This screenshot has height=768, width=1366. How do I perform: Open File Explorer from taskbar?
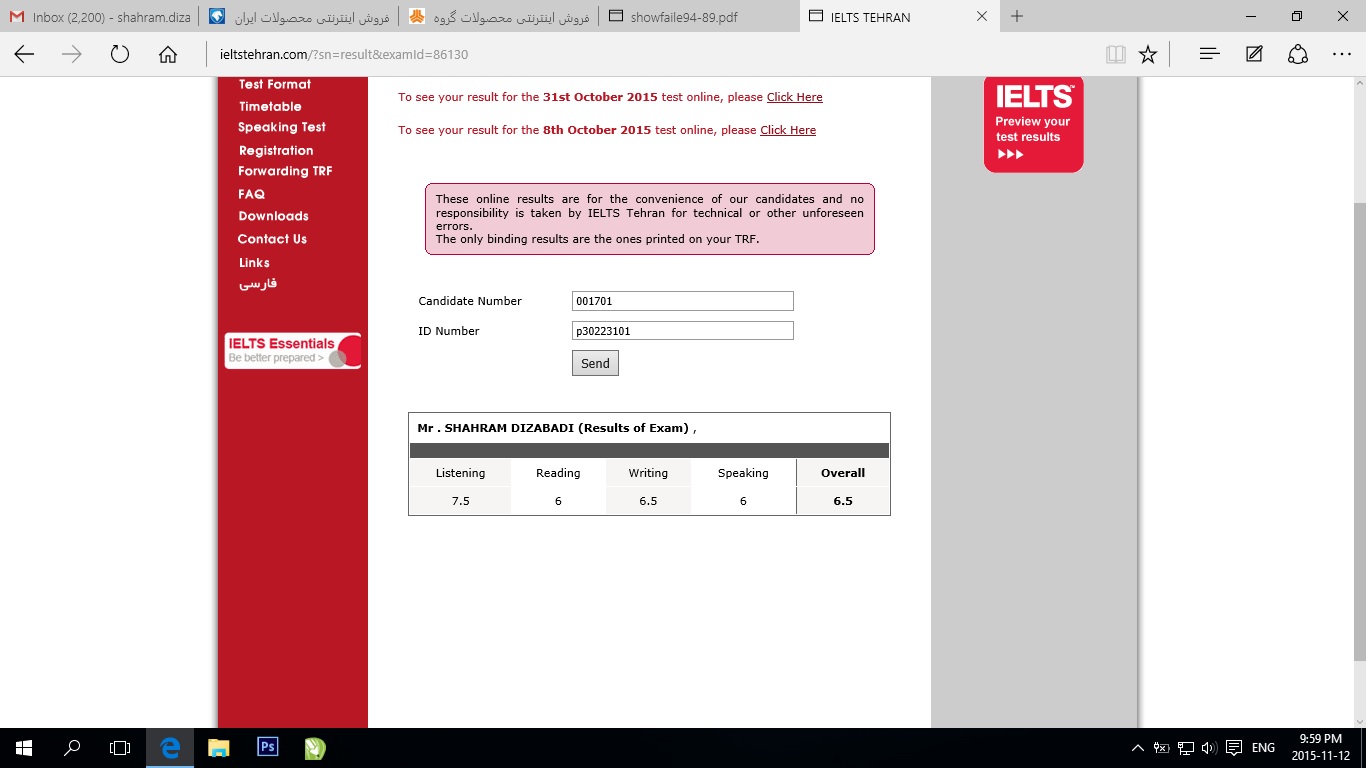(x=218, y=747)
